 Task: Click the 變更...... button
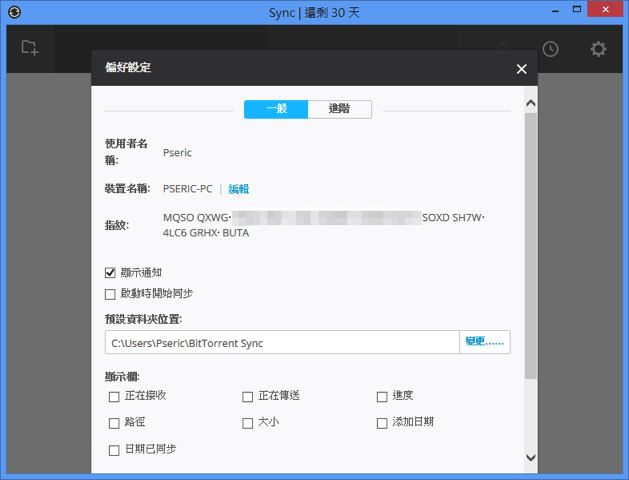485,342
